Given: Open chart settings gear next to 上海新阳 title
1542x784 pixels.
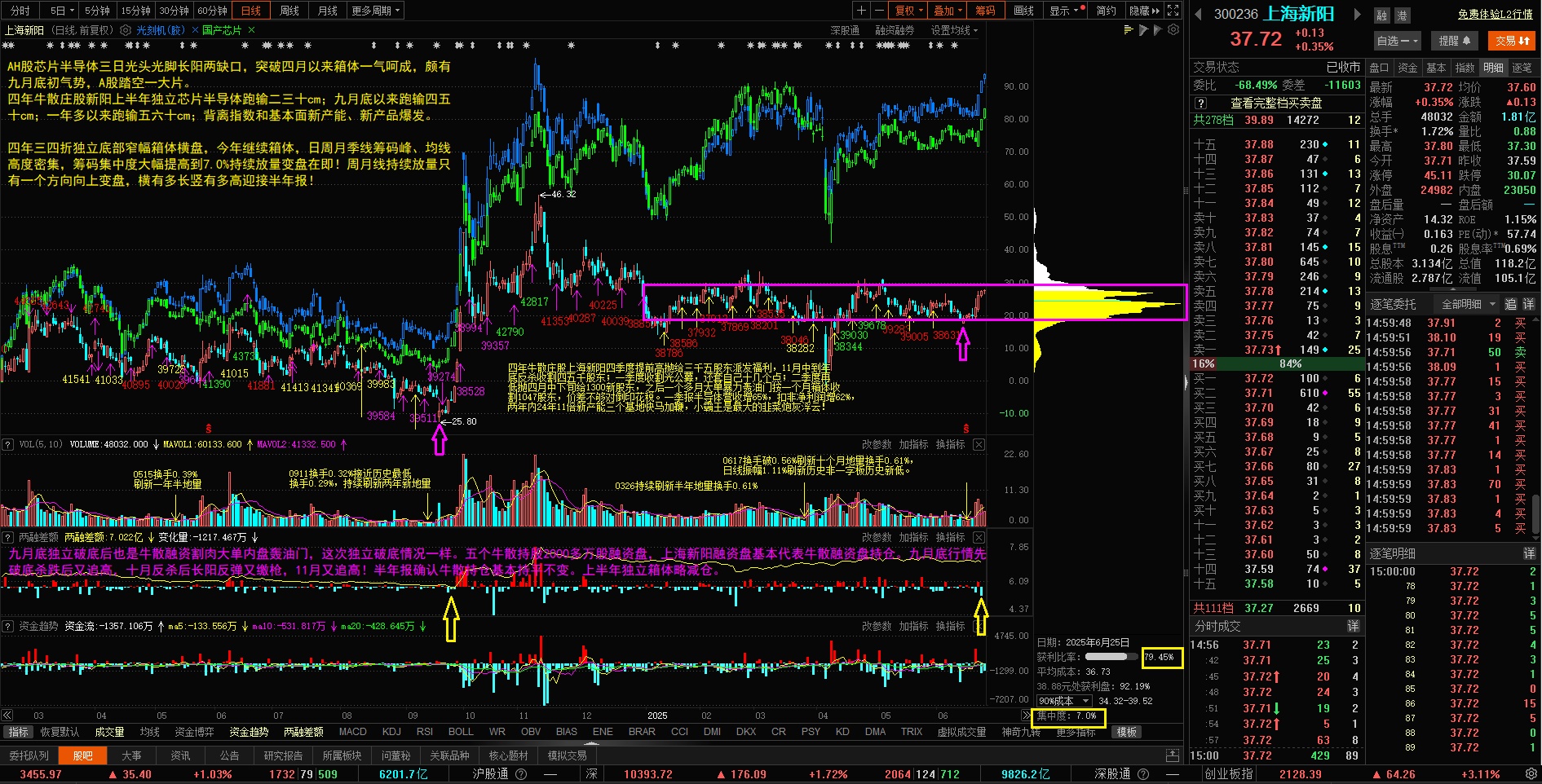Looking at the screenshot, I should pyautogui.click(x=126, y=30).
